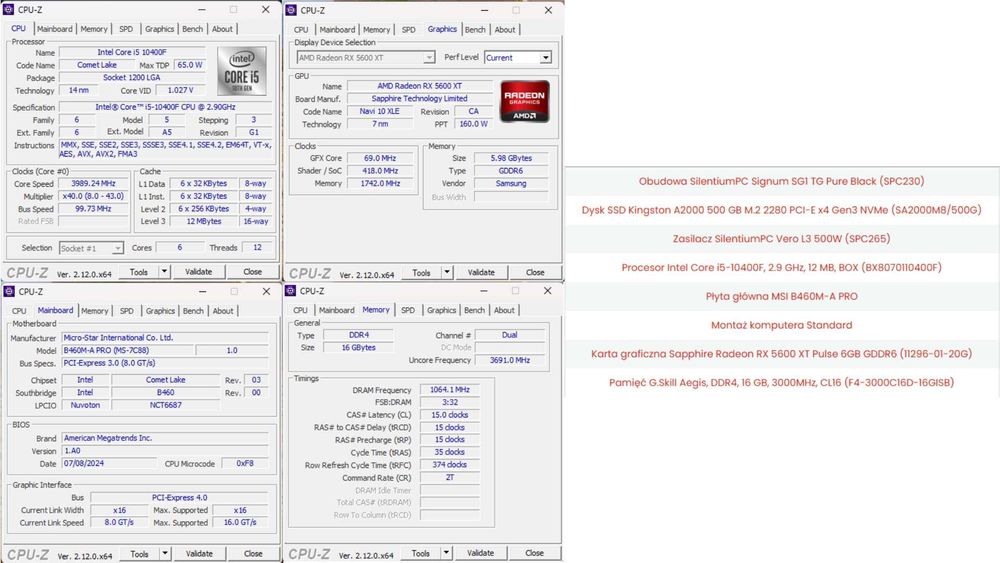
Task: Expand the Tools arrow in the Memory window
Action: tap(446, 553)
